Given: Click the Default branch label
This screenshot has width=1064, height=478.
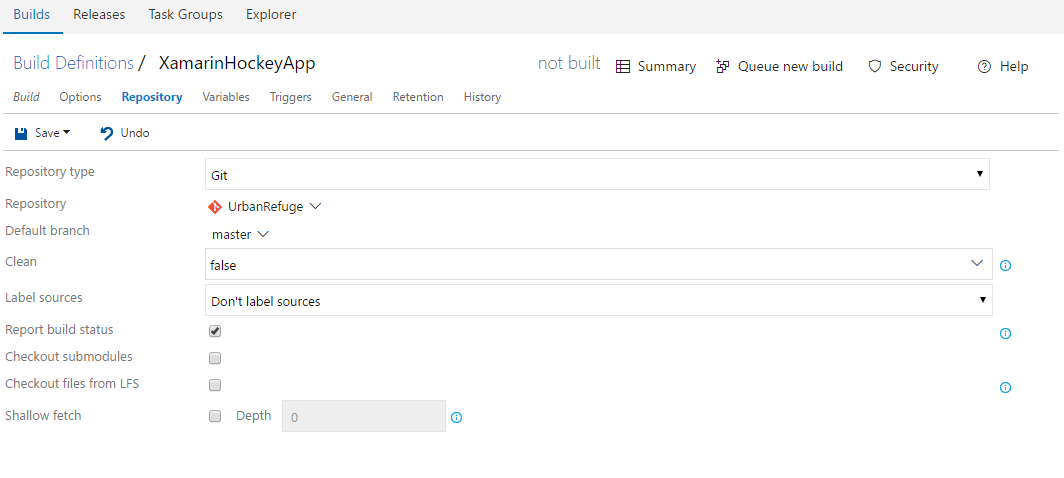Looking at the screenshot, I should pyautogui.click(x=48, y=231).
